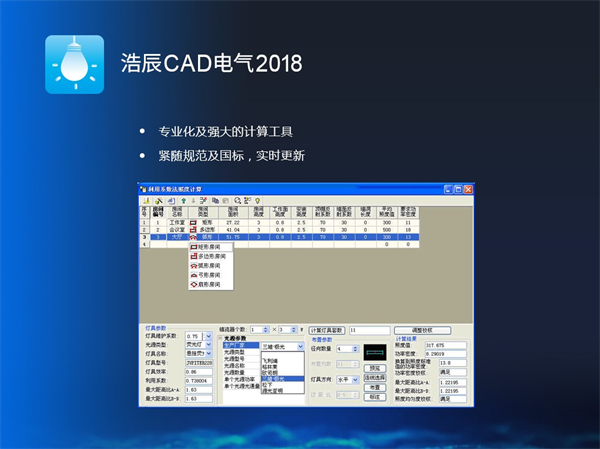Screen dimensions: 600x449
Task: Click the average illuminance cell 500
Action: [387, 230]
